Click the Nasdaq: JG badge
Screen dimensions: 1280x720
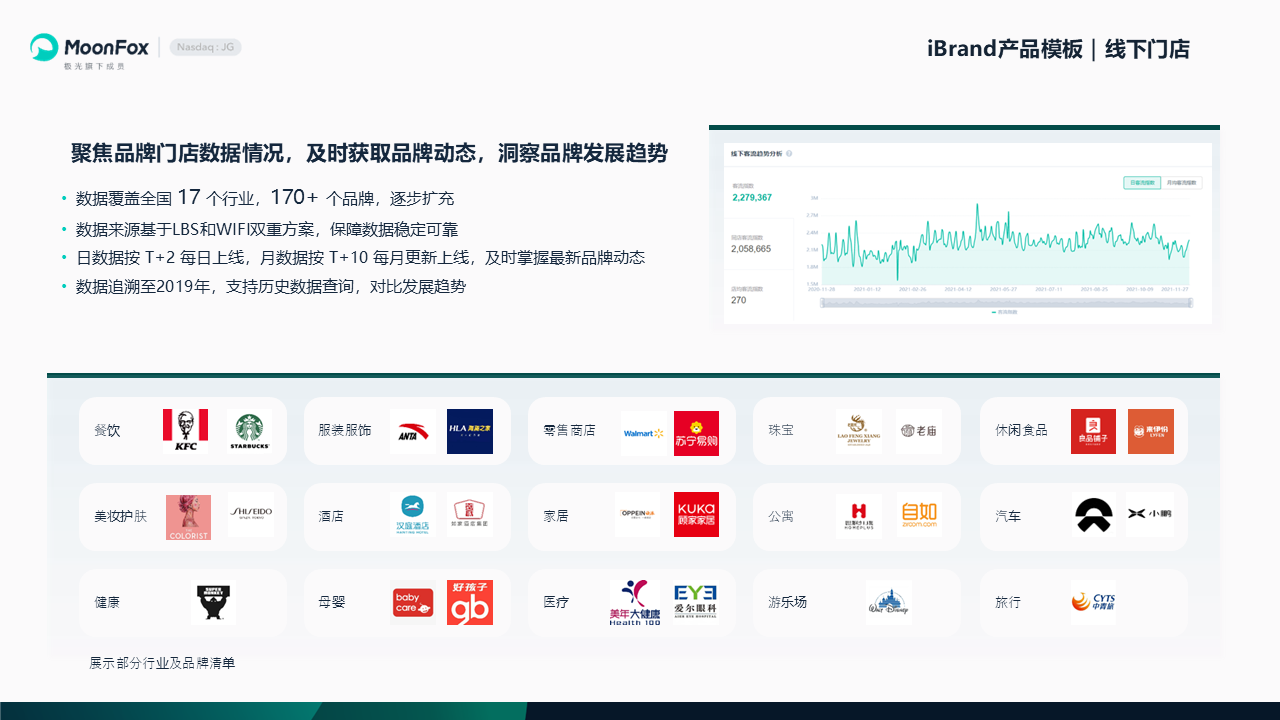coord(205,47)
